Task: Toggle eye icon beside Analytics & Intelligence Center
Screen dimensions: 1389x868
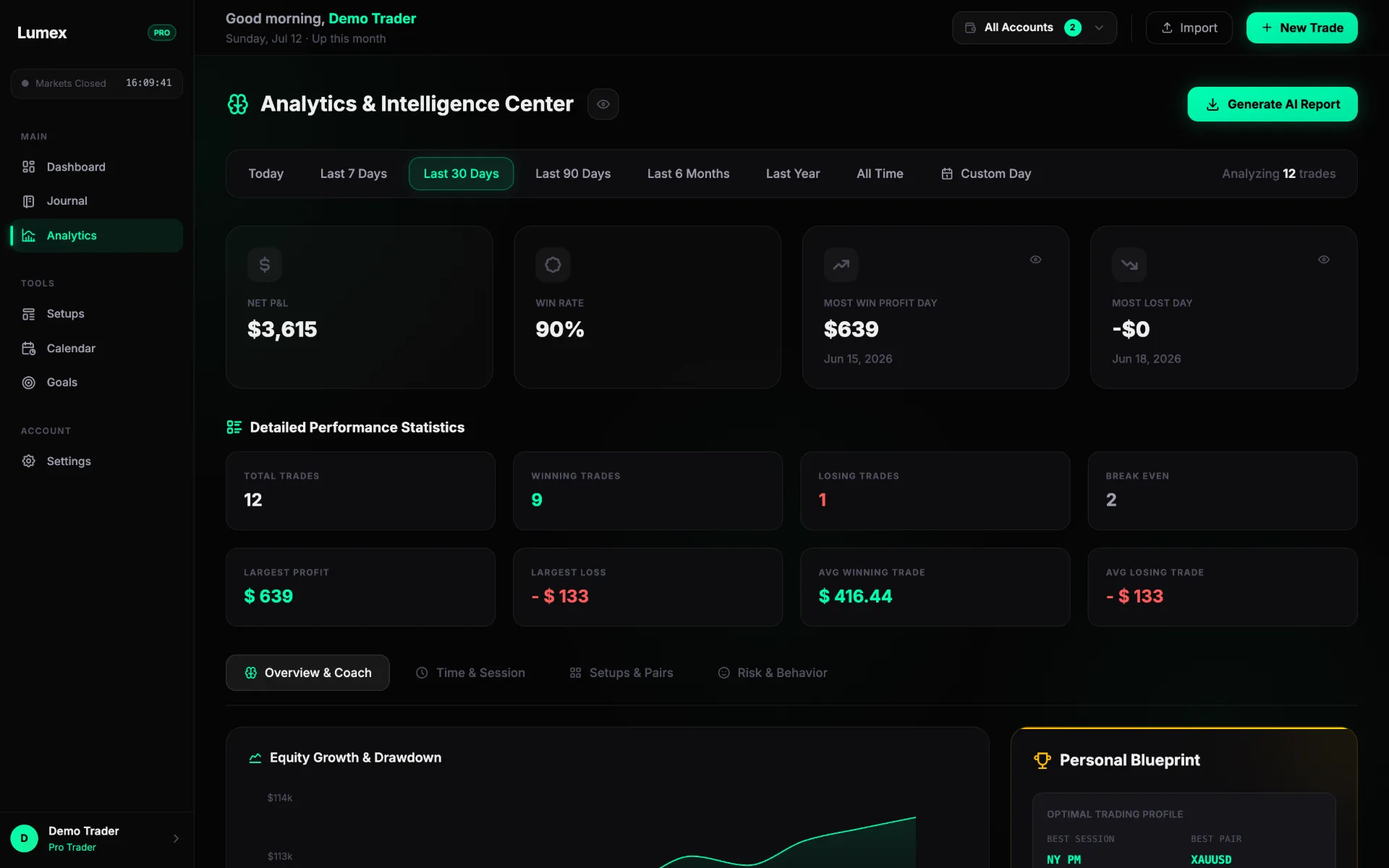Action: (x=603, y=104)
